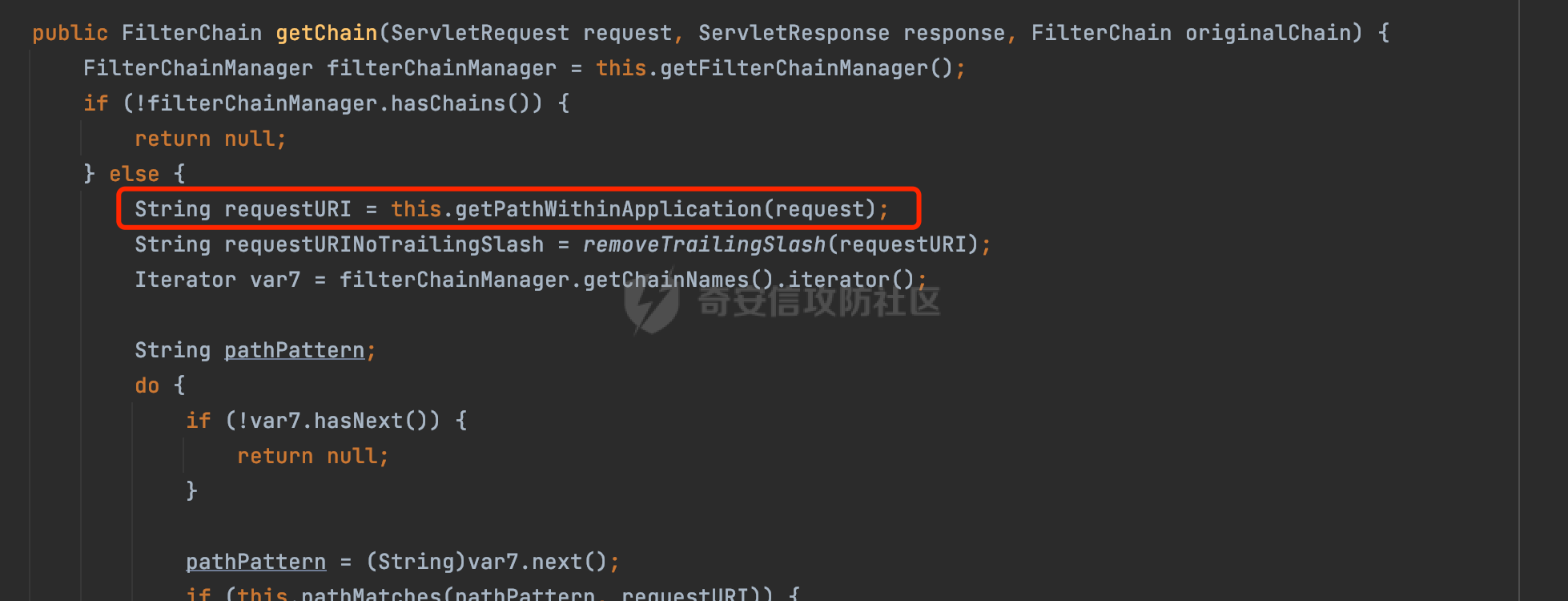This screenshot has width=1568, height=601.
Task: Click the else keyword
Action: (x=135, y=174)
